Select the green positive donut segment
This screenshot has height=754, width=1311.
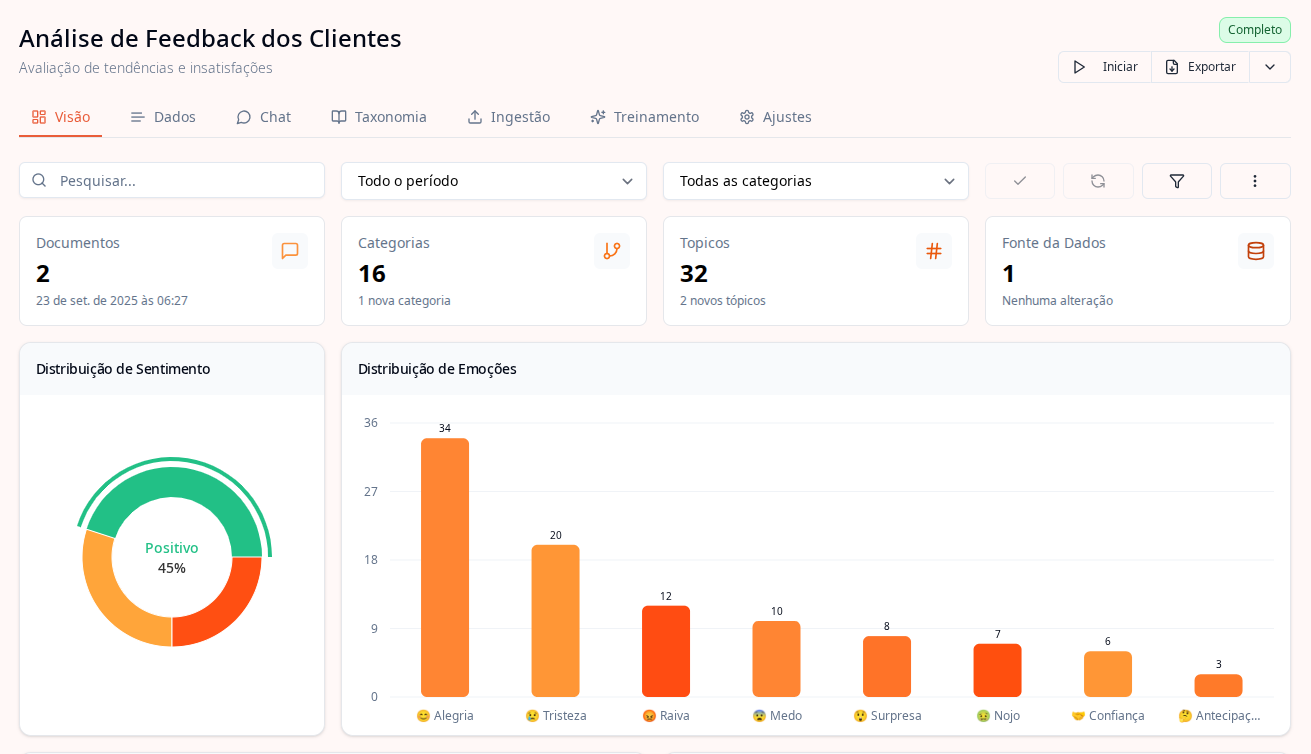click(170, 484)
